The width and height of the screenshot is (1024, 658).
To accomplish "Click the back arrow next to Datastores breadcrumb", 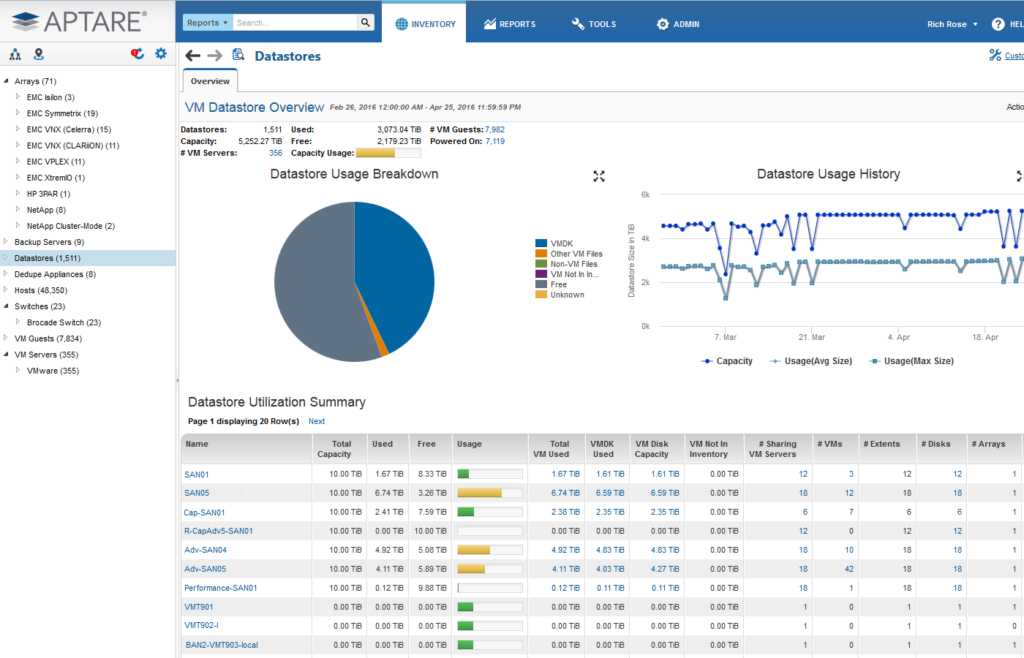I will point(192,55).
